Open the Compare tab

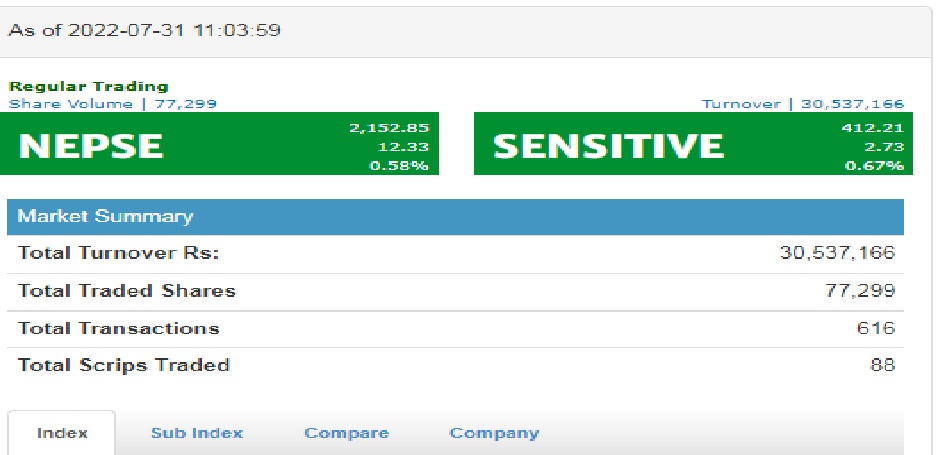tap(346, 433)
